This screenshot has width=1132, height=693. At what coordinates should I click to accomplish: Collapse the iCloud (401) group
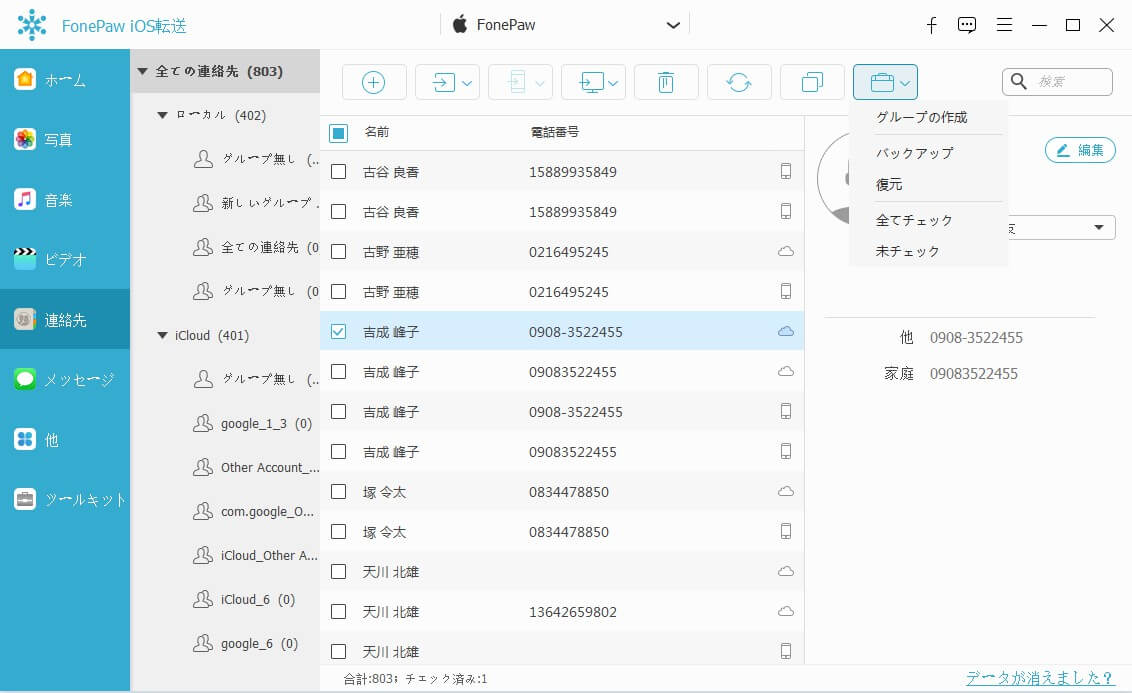162,336
